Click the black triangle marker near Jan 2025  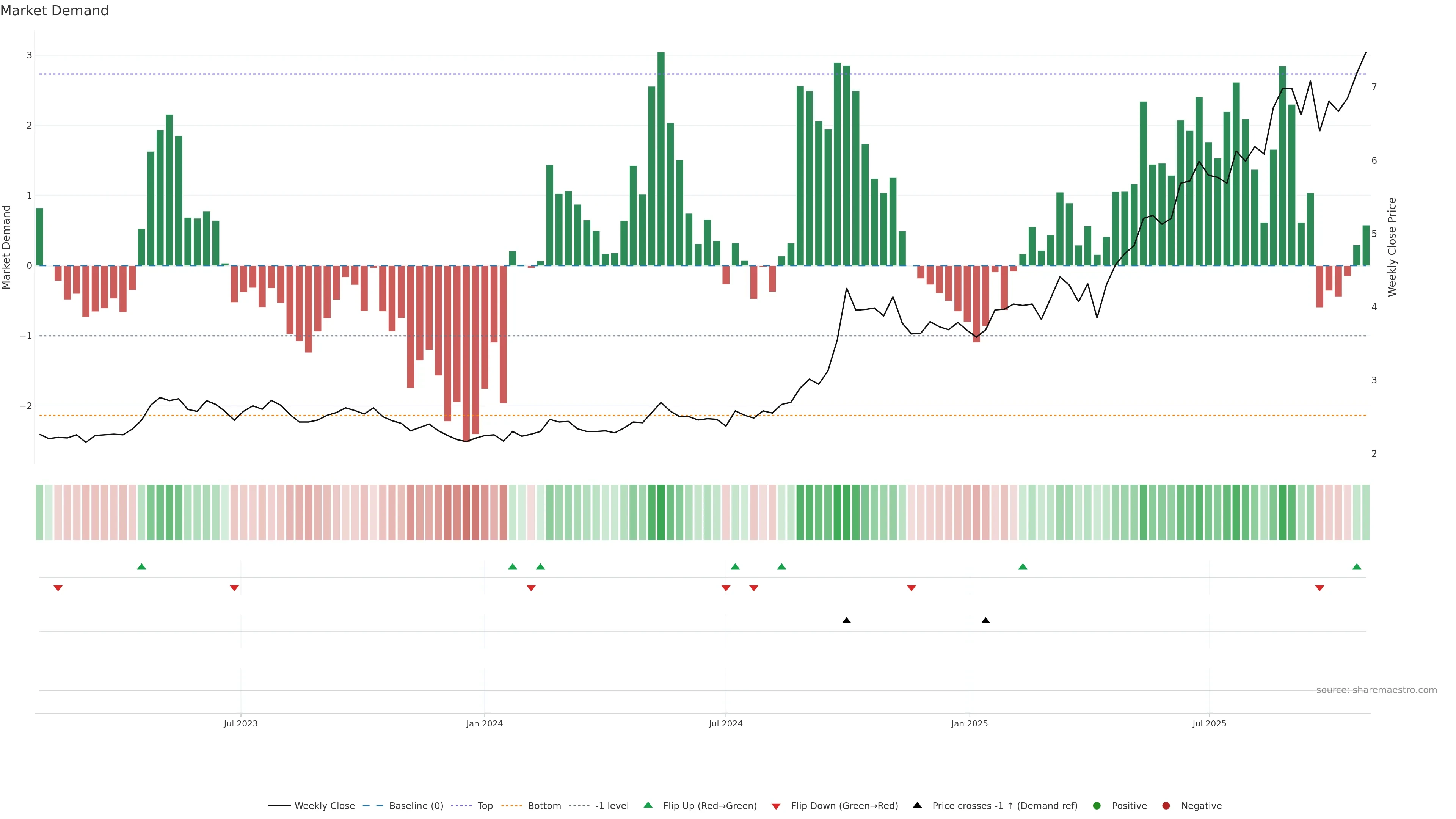tap(986, 621)
